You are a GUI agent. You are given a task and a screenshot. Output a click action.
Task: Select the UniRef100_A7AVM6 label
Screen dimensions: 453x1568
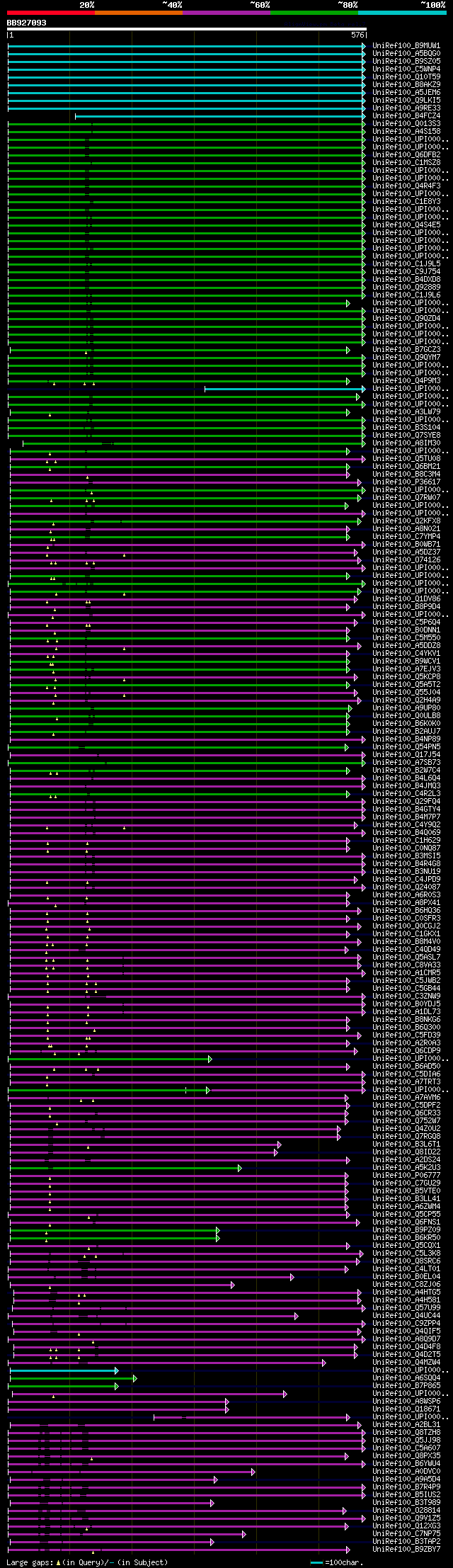(x=406, y=1097)
